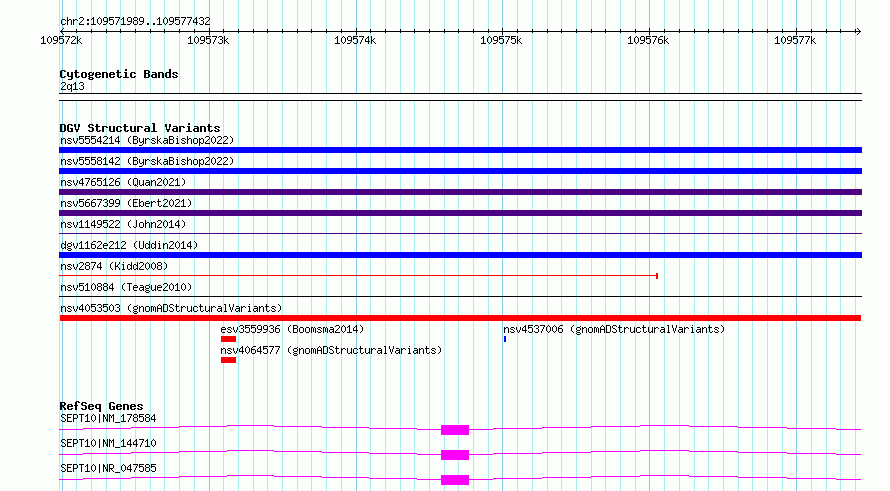Screen dimensions: 890x491
Task: Click the 109577k ruler position
Action: coord(795,40)
